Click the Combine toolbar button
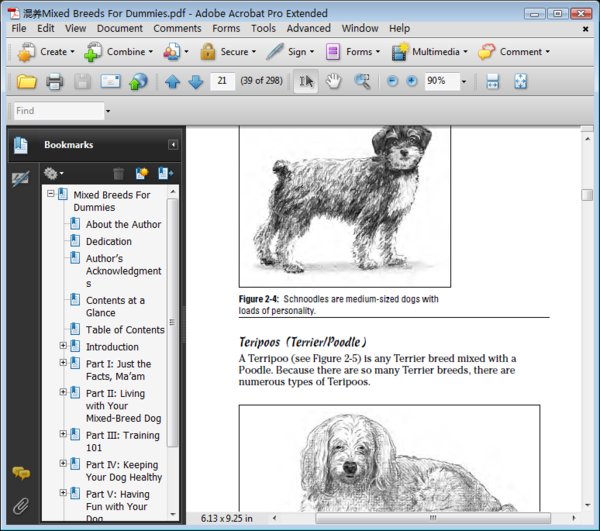This screenshot has width=600, height=531. pos(119,52)
